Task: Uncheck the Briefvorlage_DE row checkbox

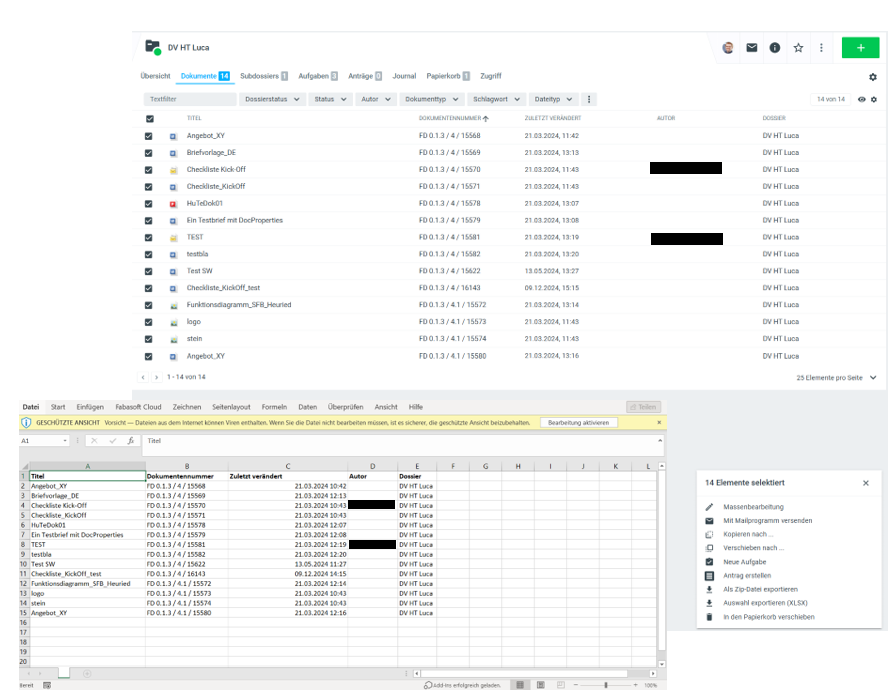Action: pos(149,153)
